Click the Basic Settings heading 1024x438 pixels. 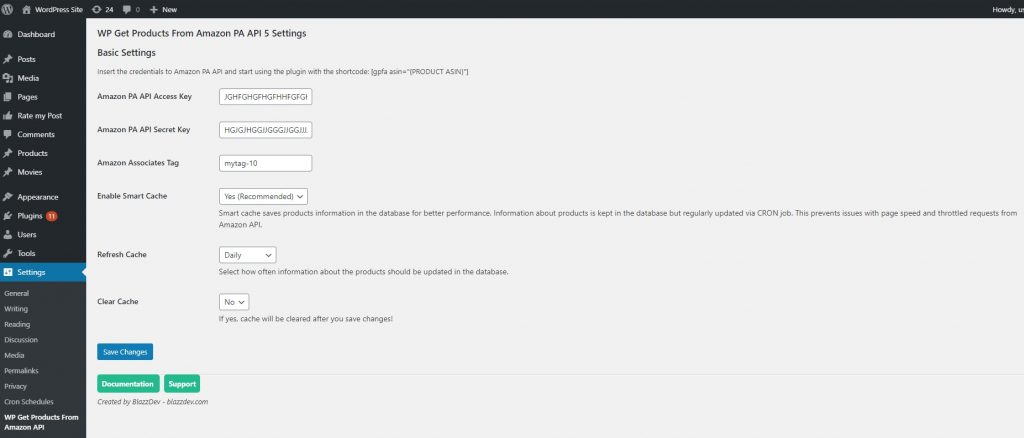(126, 52)
